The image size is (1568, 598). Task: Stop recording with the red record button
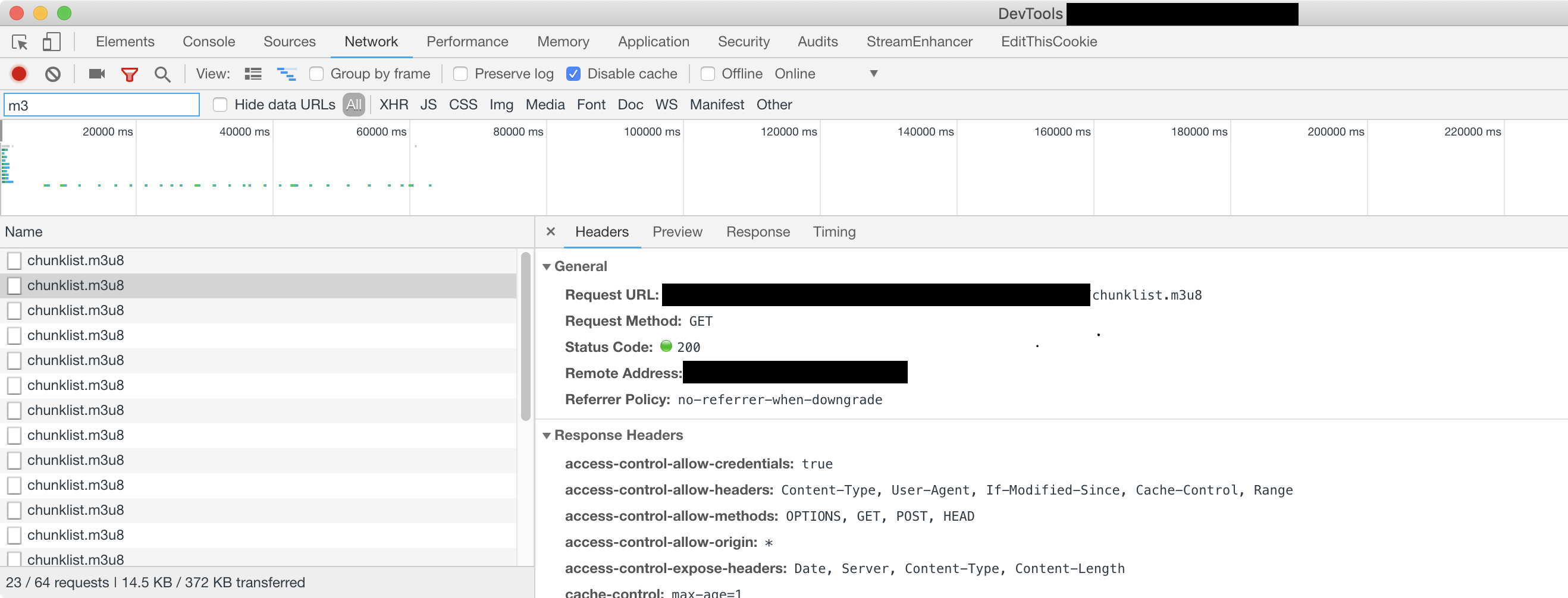(19, 74)
